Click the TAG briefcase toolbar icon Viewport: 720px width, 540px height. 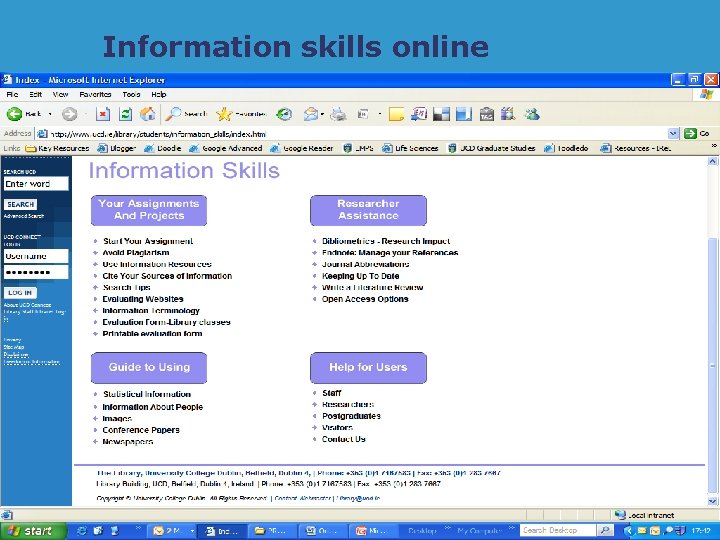(x=486, y=114)
